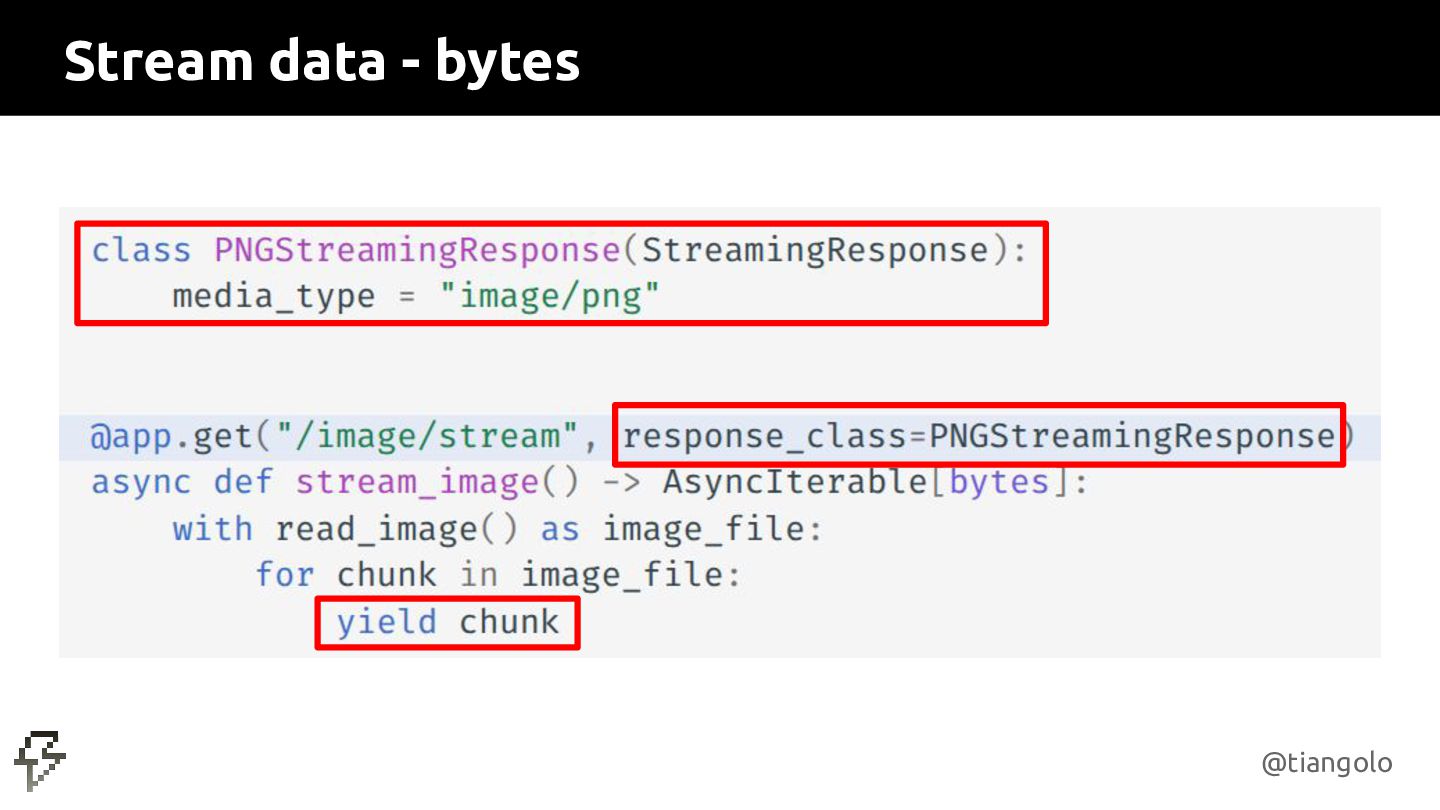Click the @app.get decorator text
The width and height of the screenshot is (1440, 810).
[x=173, y=437]
